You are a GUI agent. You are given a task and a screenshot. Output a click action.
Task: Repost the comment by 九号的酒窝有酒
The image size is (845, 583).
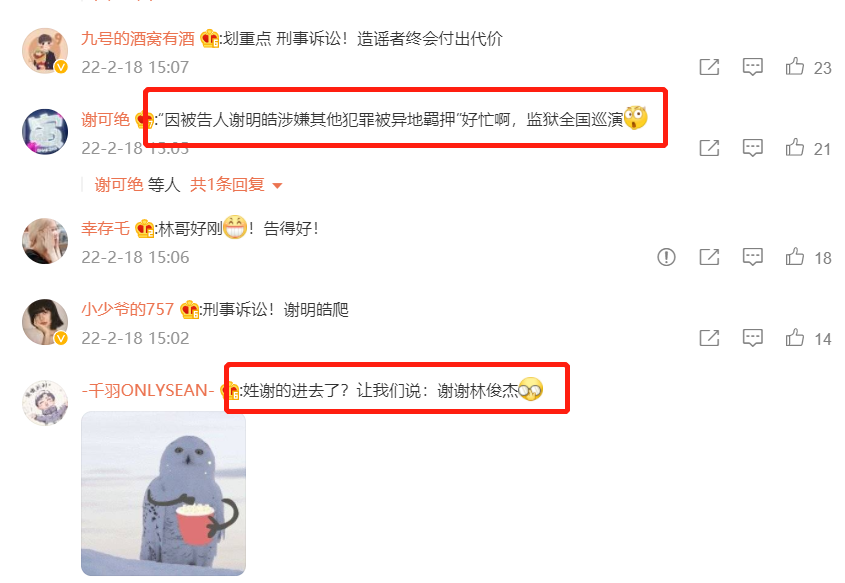point(709,67)
